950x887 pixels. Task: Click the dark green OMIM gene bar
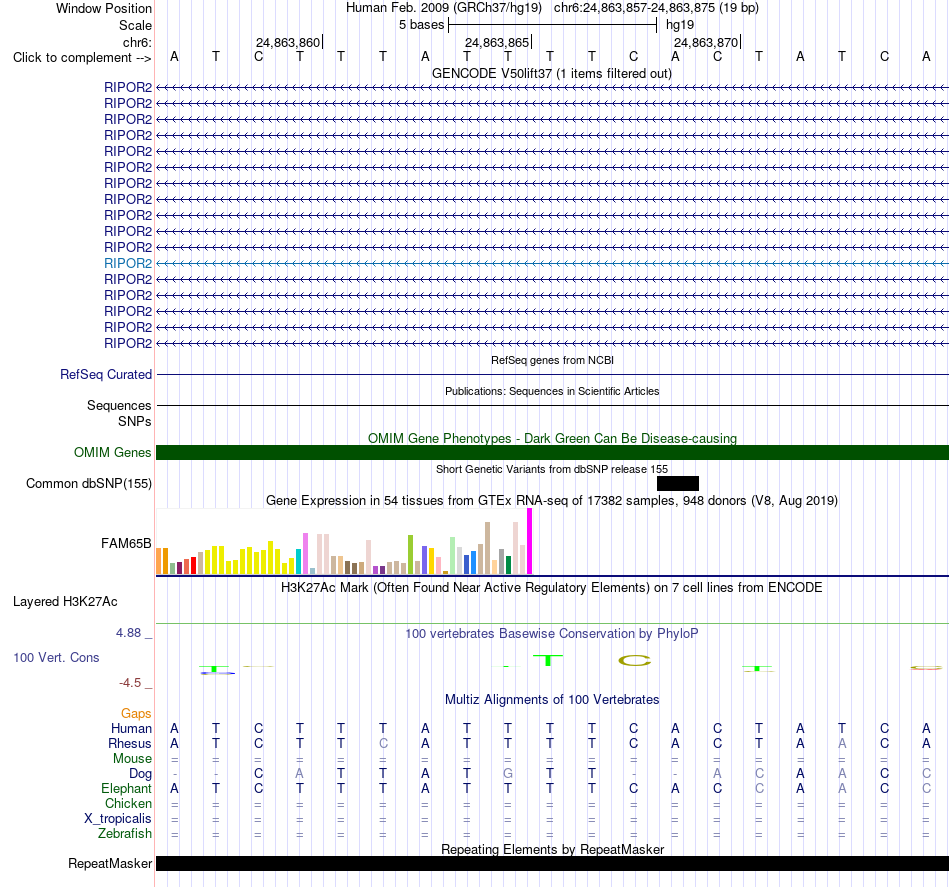552,453
